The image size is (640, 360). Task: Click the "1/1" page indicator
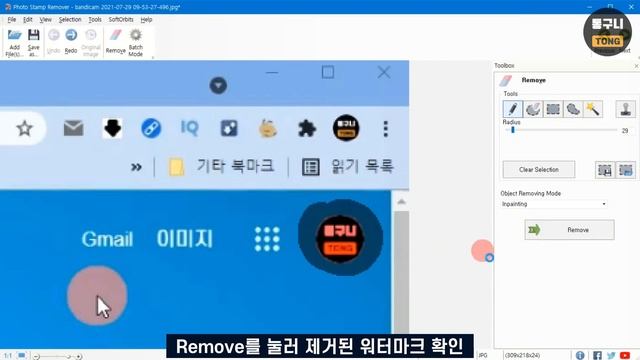point(8,356)
